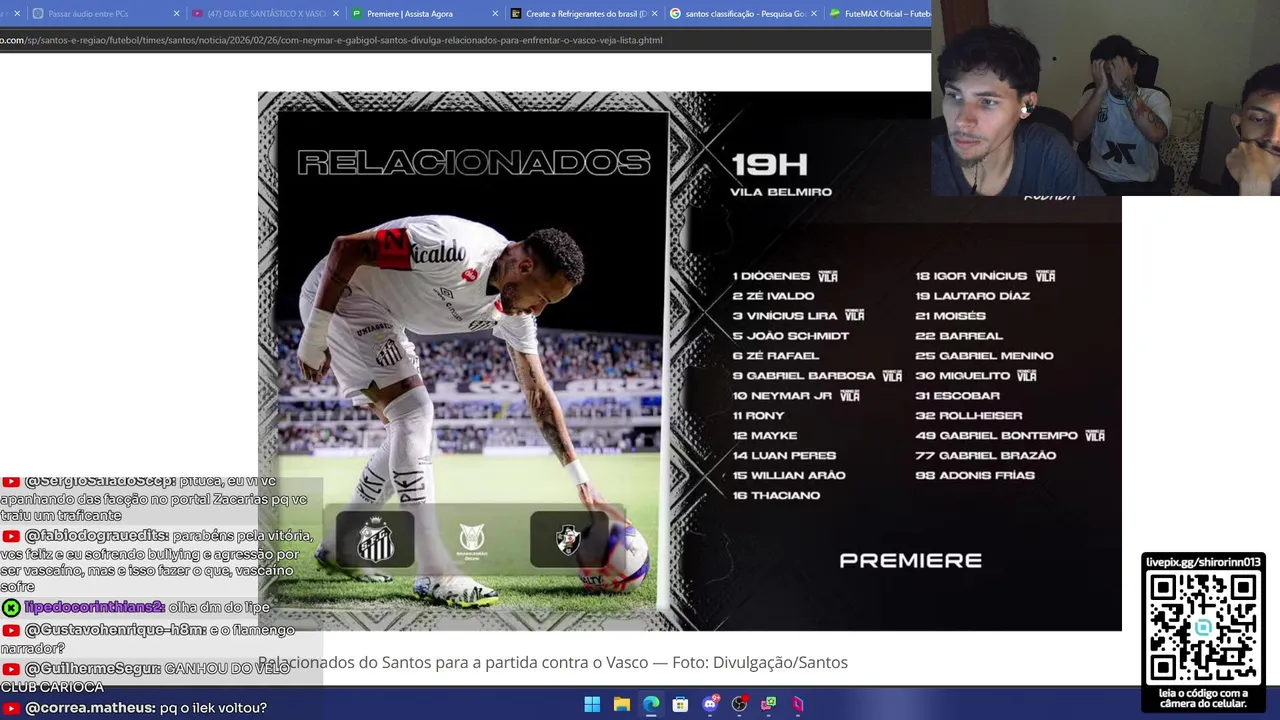1280x720 pixels.
Task: Close the 'Create a Refrigerantes do brasil' tab
Action: click(x=654, y=14)
